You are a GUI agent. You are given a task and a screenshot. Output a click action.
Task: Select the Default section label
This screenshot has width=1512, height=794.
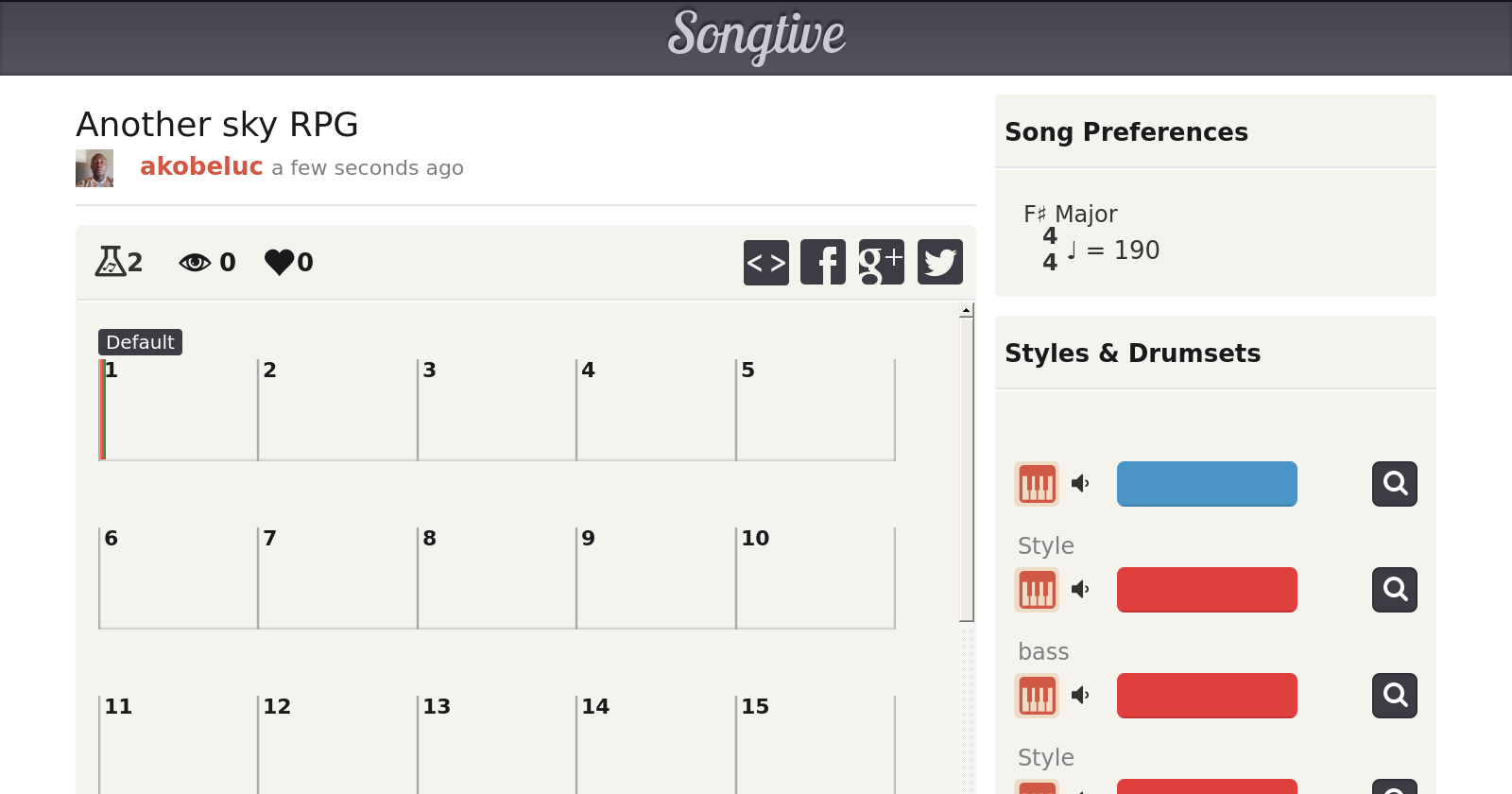[x=140, y=342]
